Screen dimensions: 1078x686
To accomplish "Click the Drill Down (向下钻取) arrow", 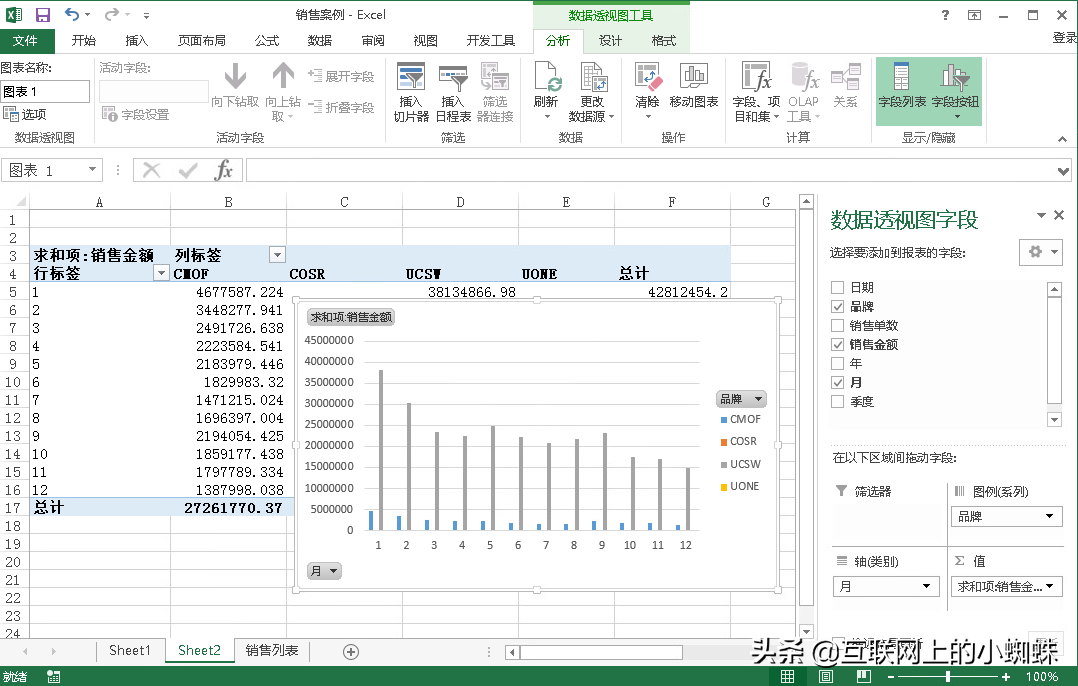I will point(235,86).
